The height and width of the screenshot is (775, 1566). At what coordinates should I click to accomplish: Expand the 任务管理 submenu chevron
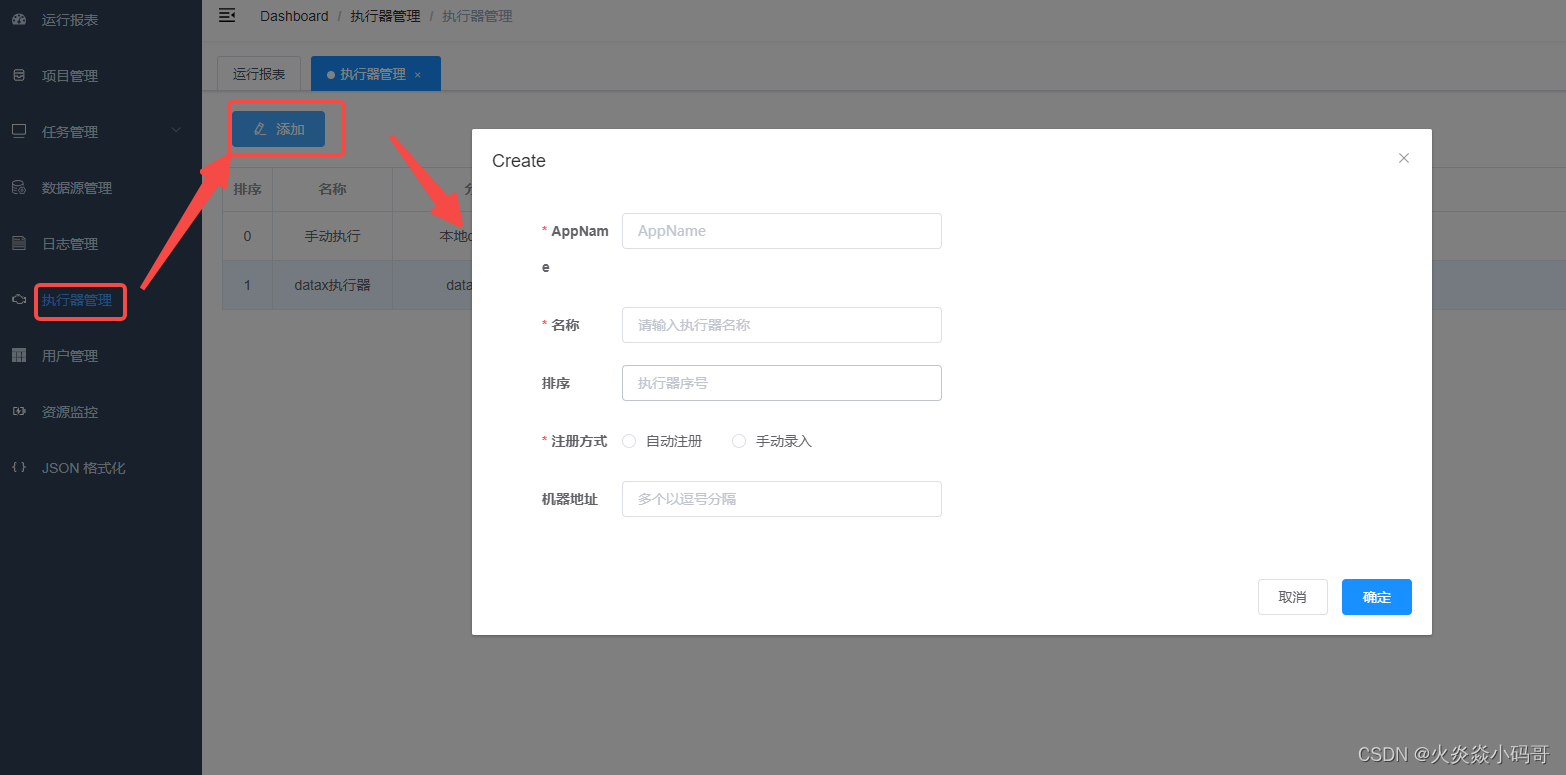(x=176, y=131)
